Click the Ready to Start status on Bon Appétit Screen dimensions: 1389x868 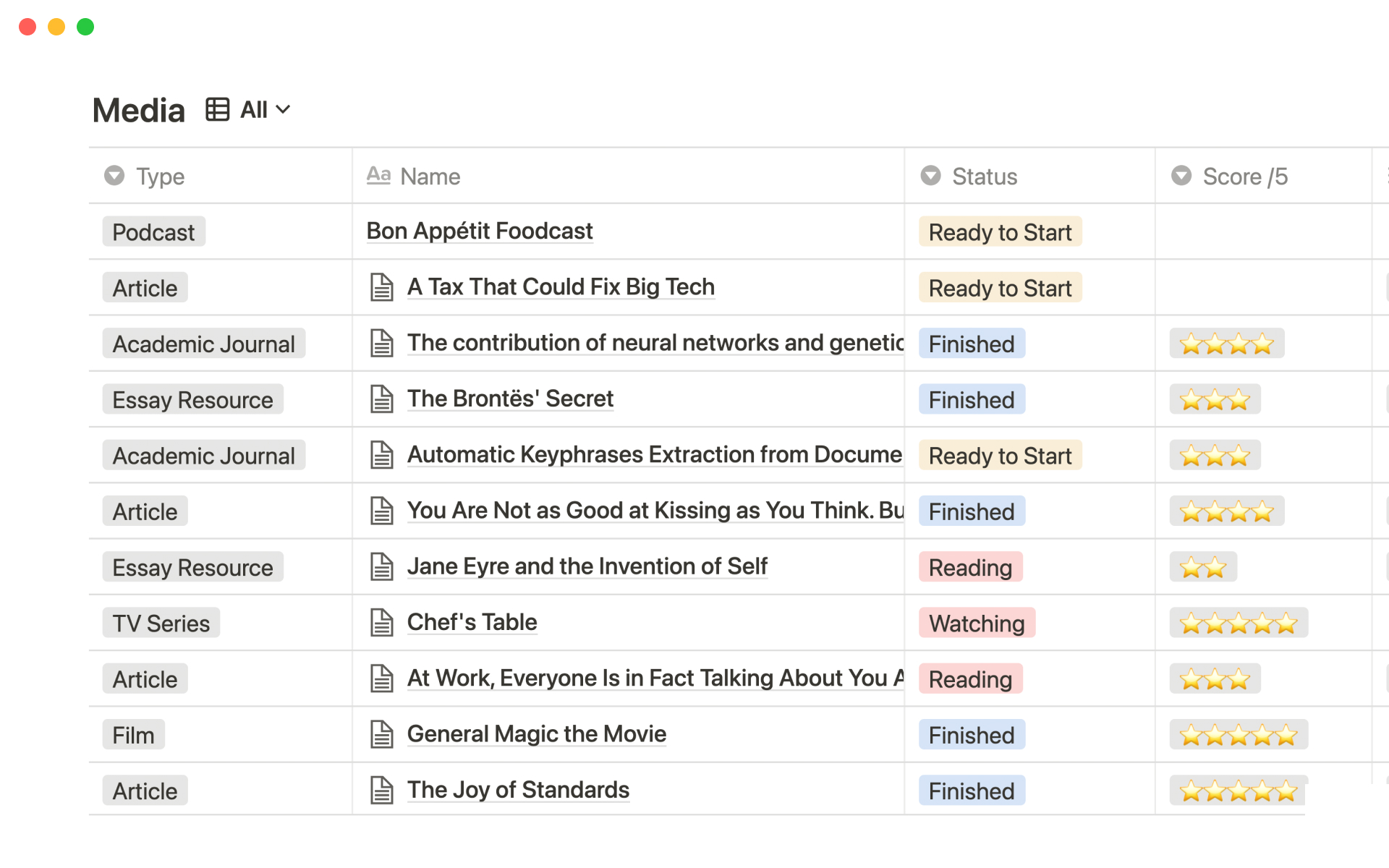pos(1000,231)
